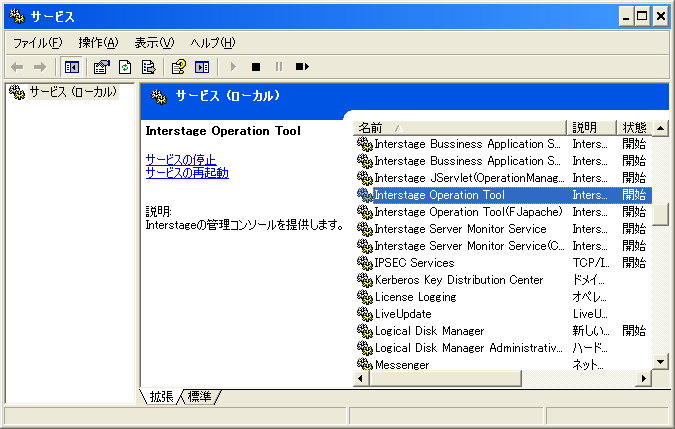
Task: Select License Logging service
Action: coord(415,297)
